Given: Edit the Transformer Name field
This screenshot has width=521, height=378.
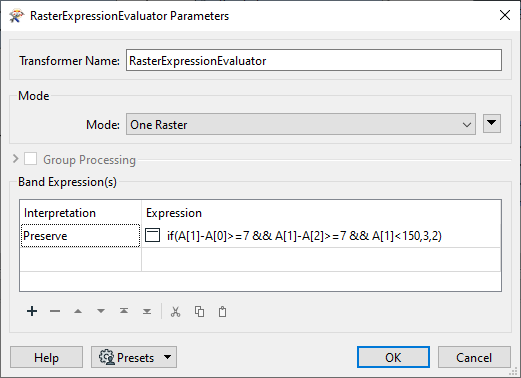Looking at the screenshot, I should [x=314, y=60].
